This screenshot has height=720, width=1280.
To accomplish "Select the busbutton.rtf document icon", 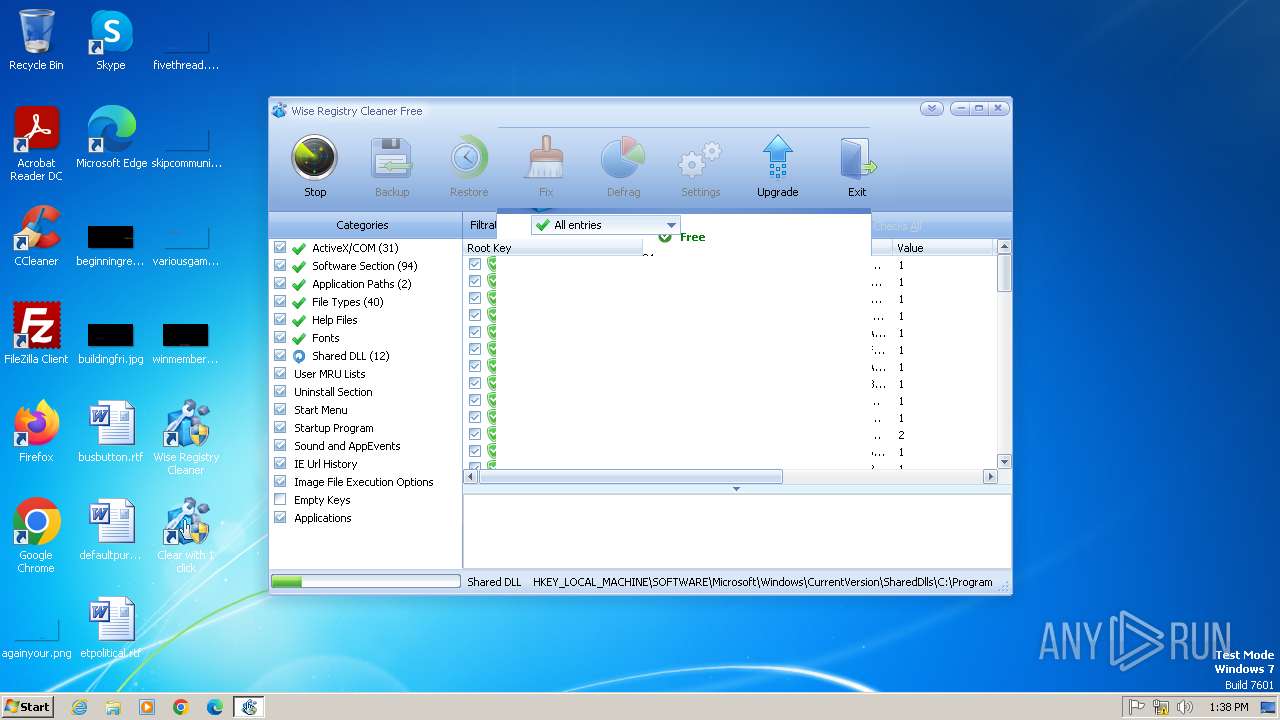I will coord(111,431).
